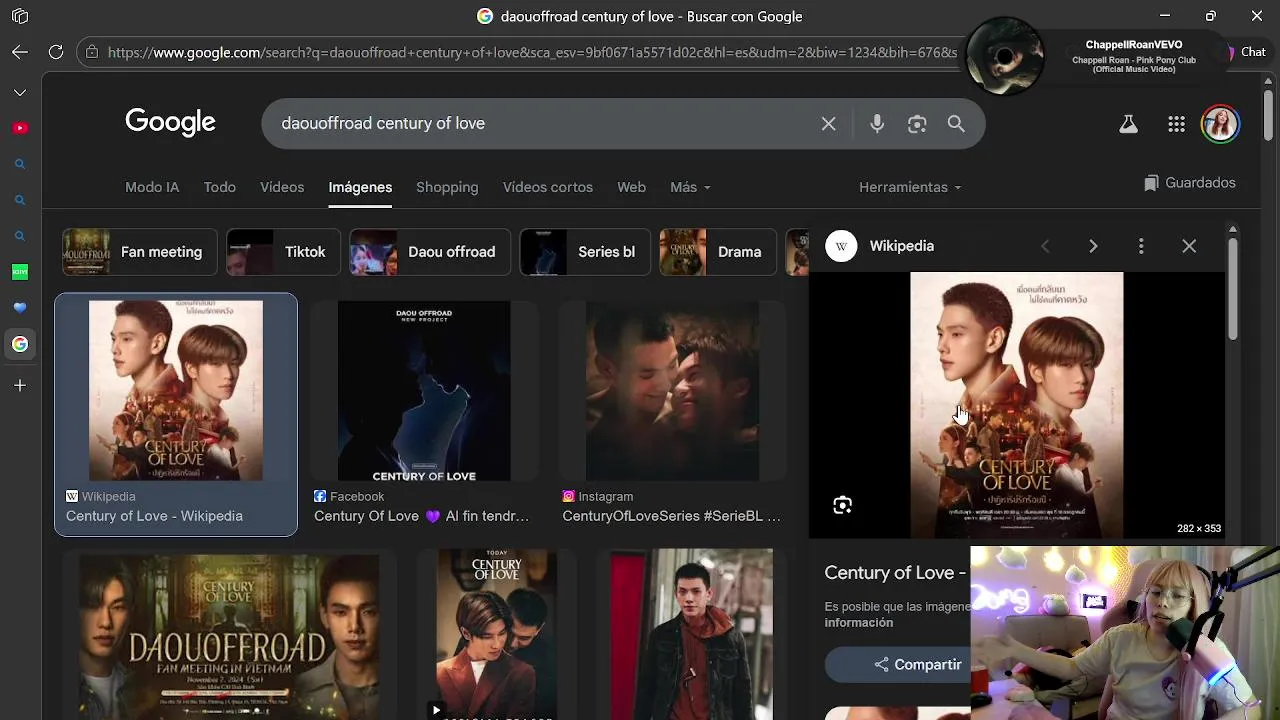Image resolution: width=1280 pixels, height=720 pixels.
Task: Search inside image with Lens icon
Action: [x=842, y=506]
